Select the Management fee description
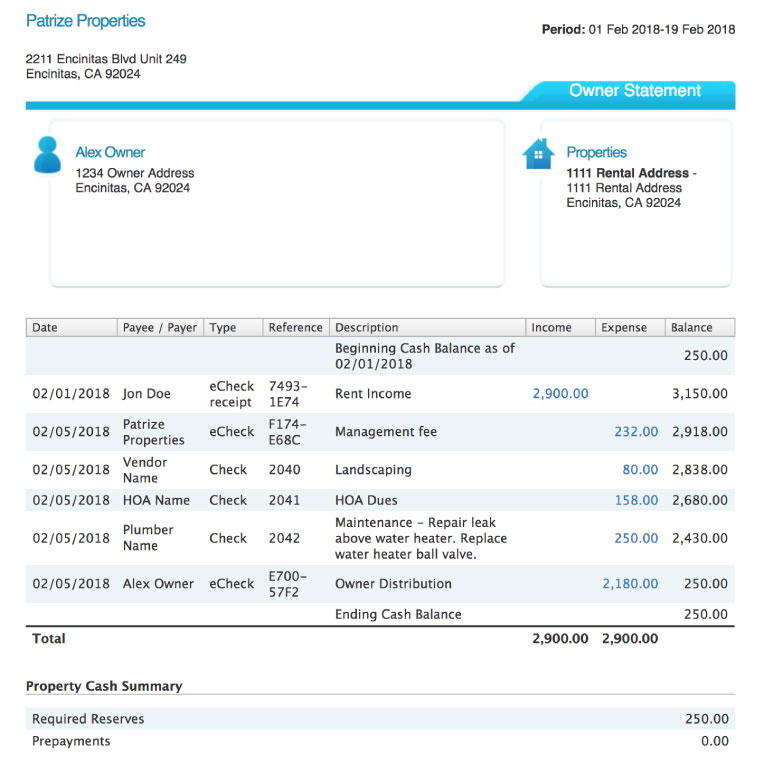The width and height of the screenshot is (761, 775). (x=386, y=432)
